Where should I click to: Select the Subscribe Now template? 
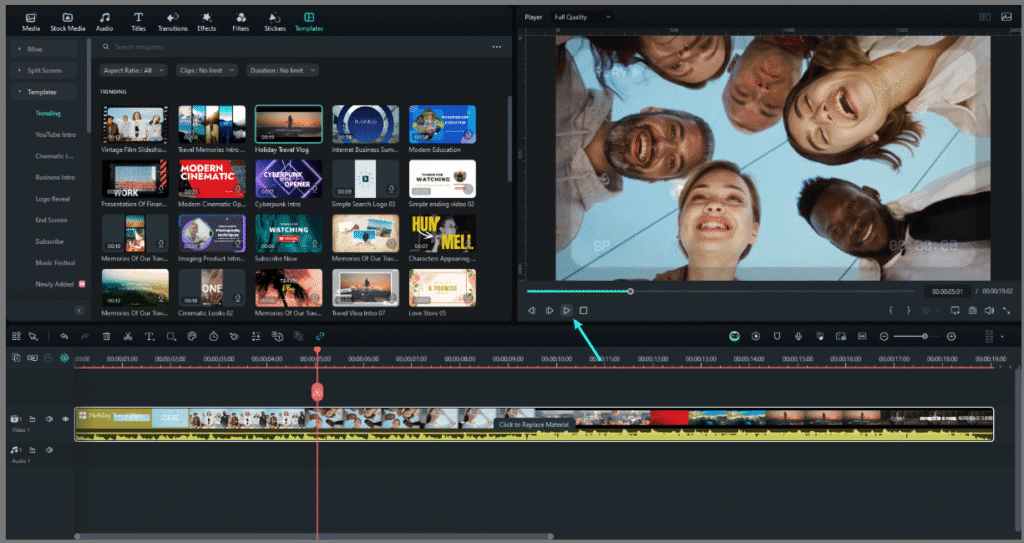point(289,233)
